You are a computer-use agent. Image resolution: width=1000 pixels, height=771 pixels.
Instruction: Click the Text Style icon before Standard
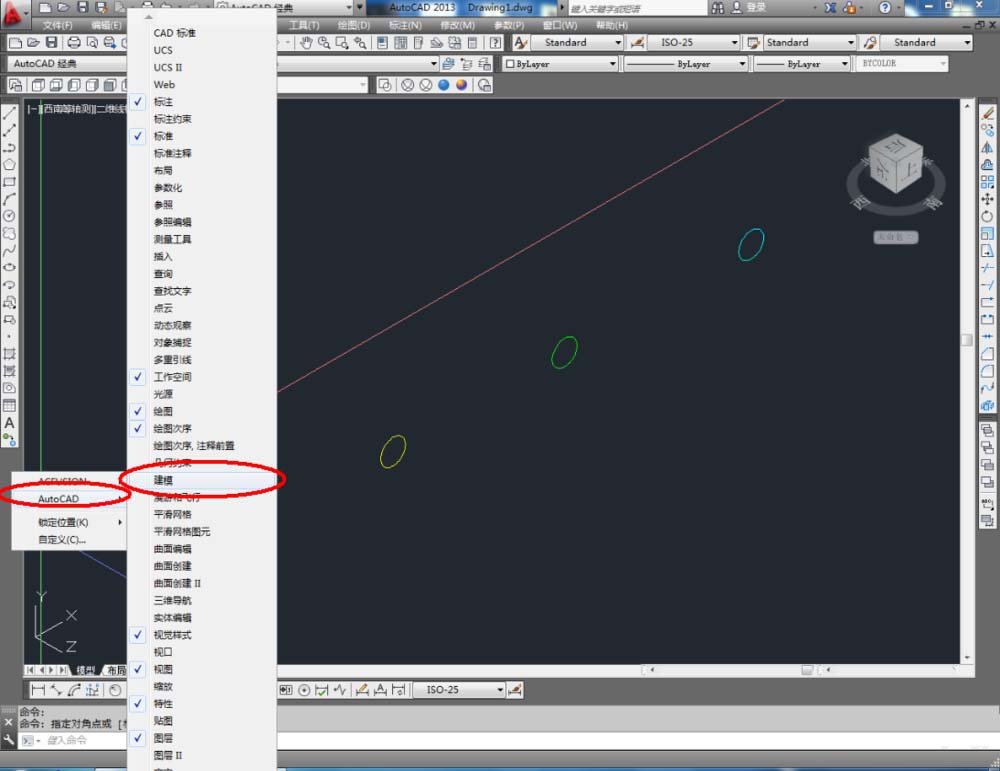click(x=521, y=43)
